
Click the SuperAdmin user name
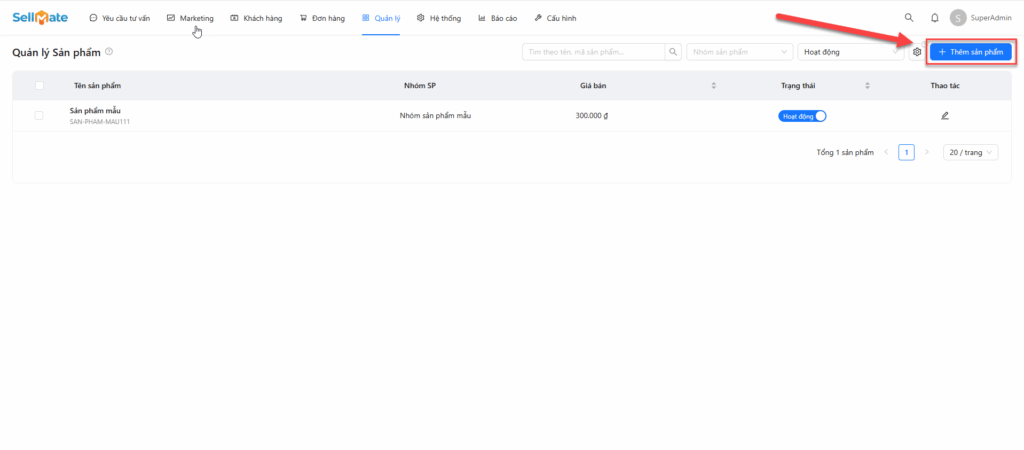tap(991, 18)
